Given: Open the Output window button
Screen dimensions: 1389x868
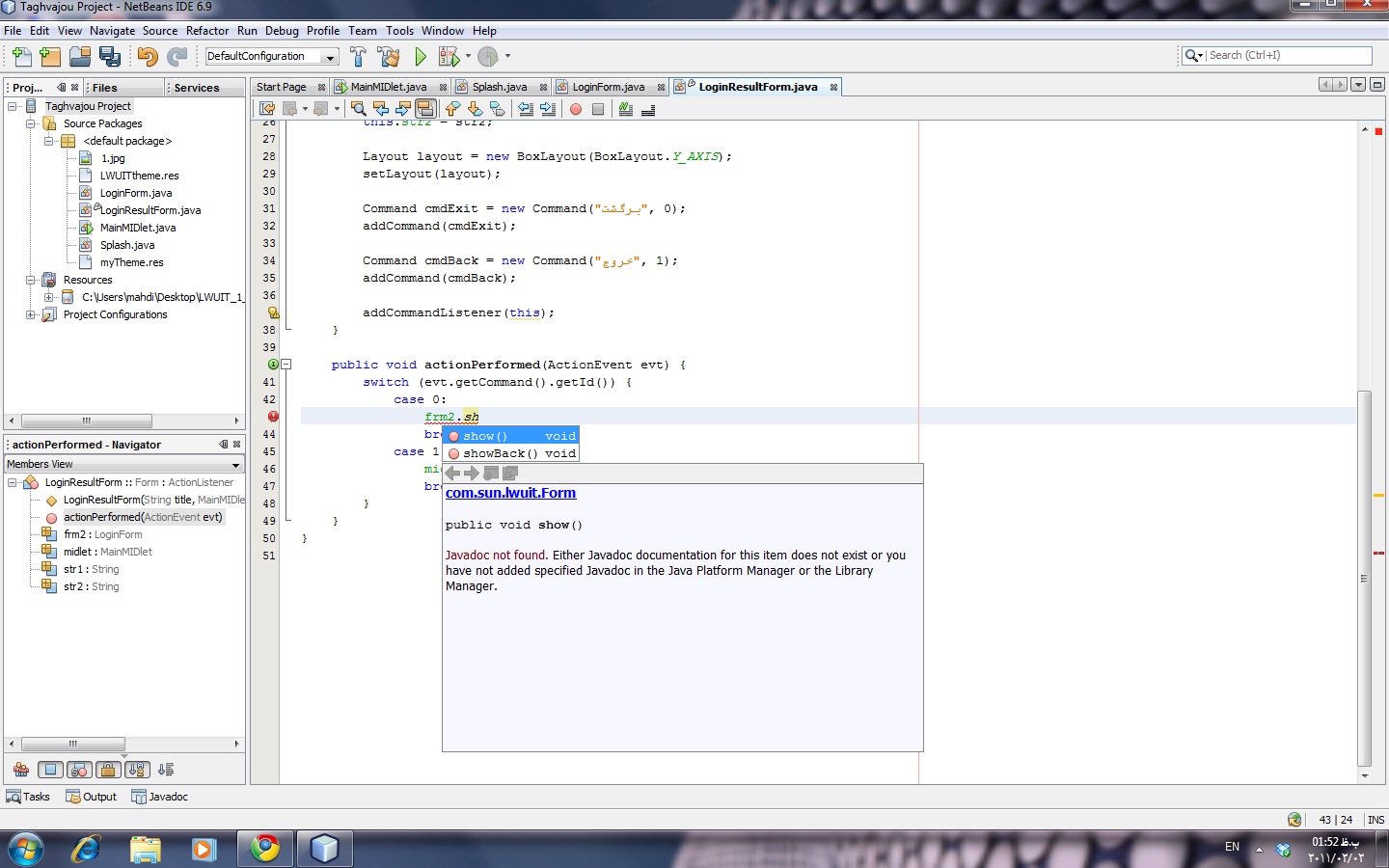Looking at the screenshot, I should 92,797.
